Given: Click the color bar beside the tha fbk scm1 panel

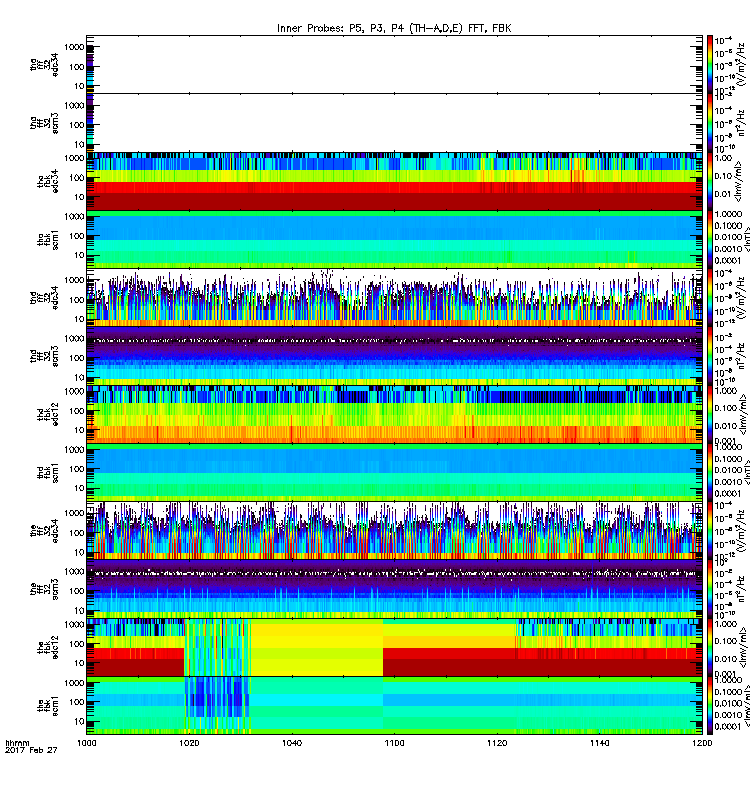Looking at the screenshot, I should pyautogui.click(x=710, y=239).
